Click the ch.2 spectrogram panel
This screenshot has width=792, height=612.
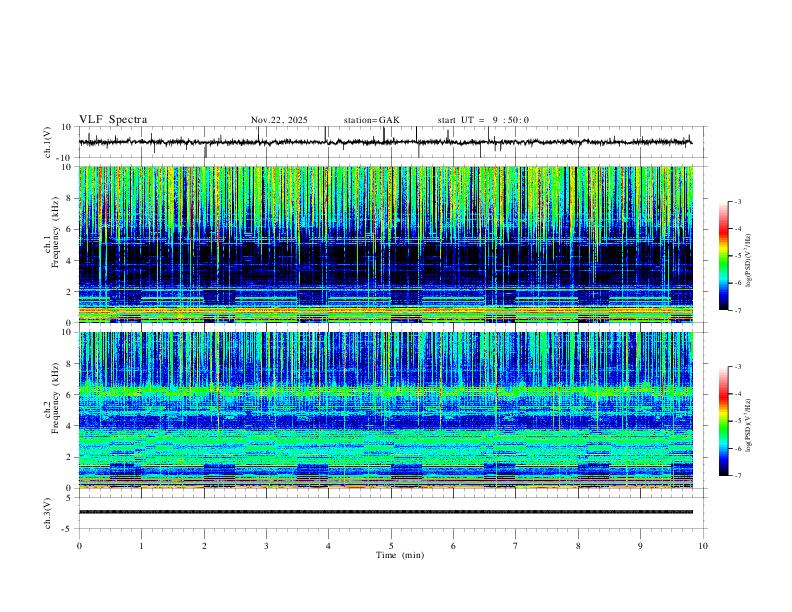coord(386,410)
